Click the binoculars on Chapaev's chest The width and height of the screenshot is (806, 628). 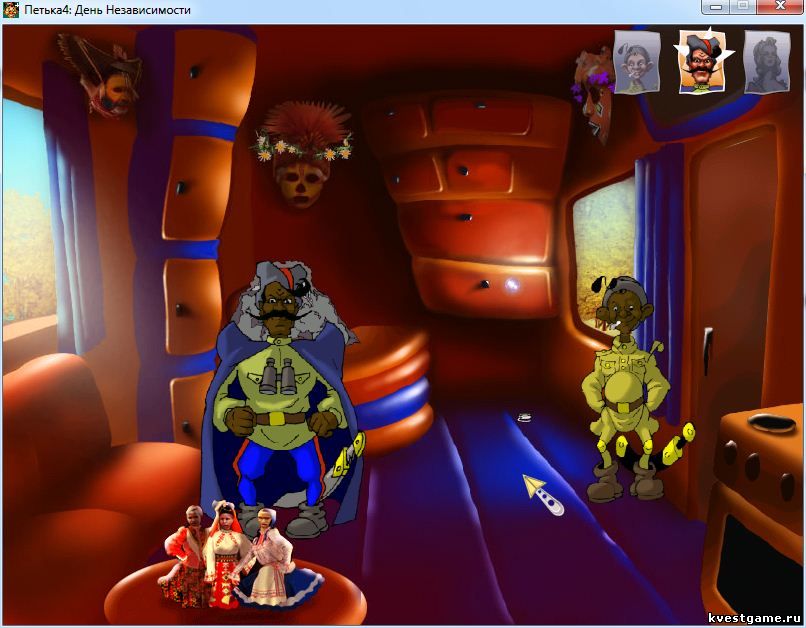pos(276,376)
